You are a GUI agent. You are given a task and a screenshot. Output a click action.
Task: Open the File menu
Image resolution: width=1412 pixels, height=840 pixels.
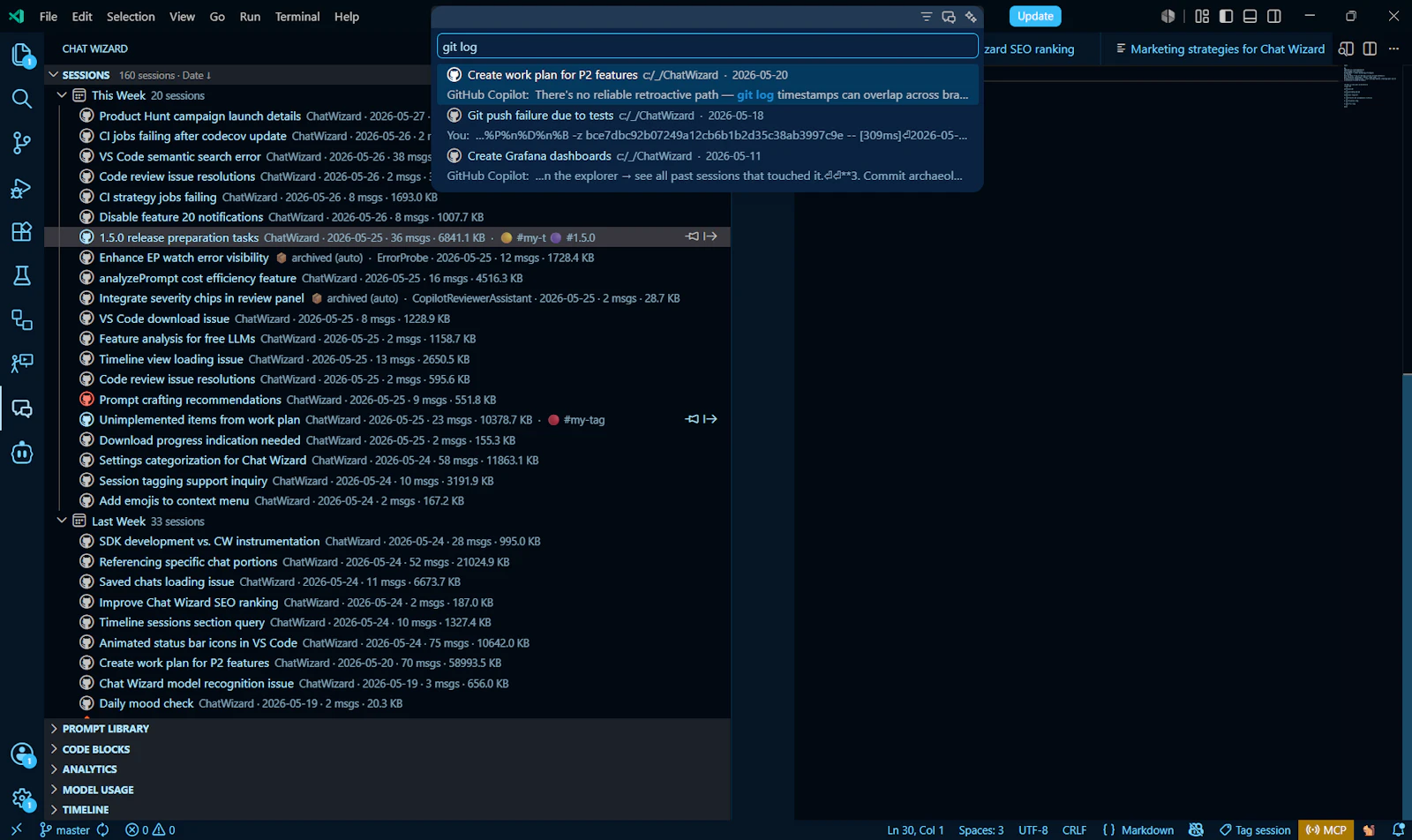click(49, 17)
